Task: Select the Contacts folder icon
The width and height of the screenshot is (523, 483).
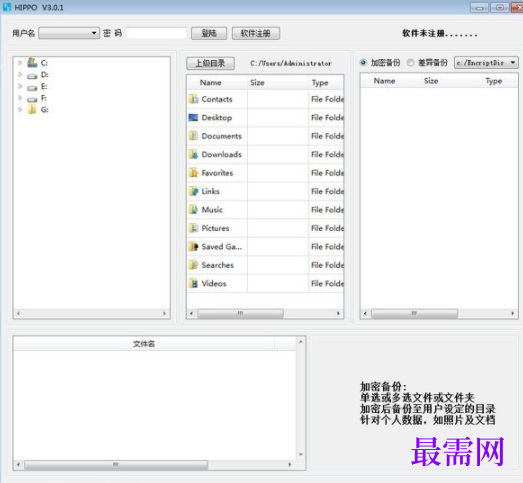Action: pos(193,99)
